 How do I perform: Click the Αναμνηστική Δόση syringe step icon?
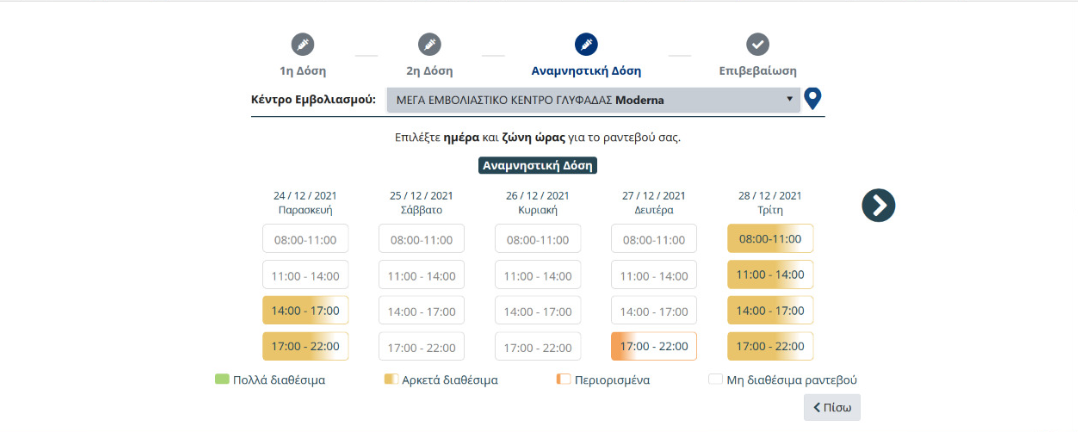[x=586, y=44]
